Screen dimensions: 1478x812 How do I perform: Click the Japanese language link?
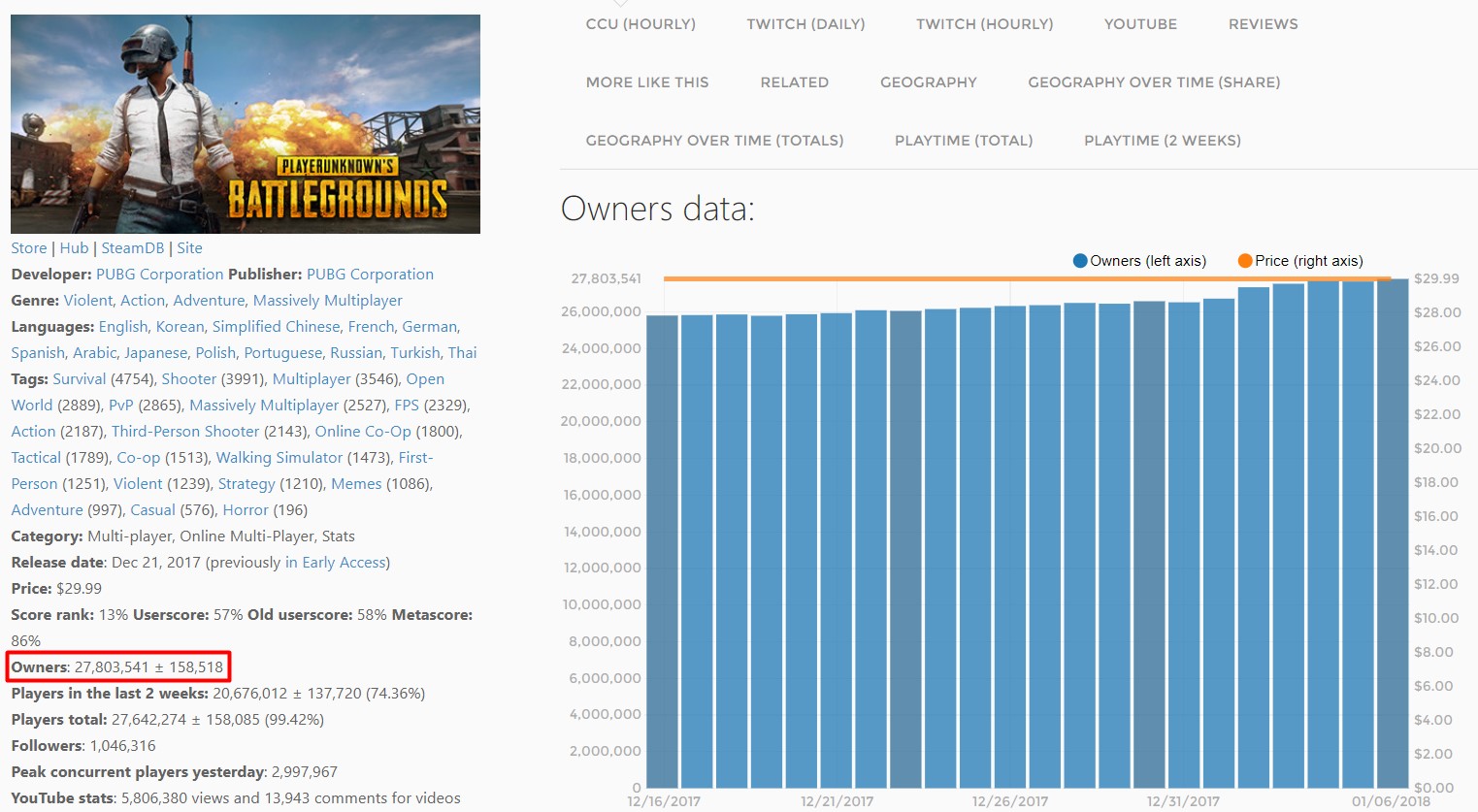click(x=156, y=353)
